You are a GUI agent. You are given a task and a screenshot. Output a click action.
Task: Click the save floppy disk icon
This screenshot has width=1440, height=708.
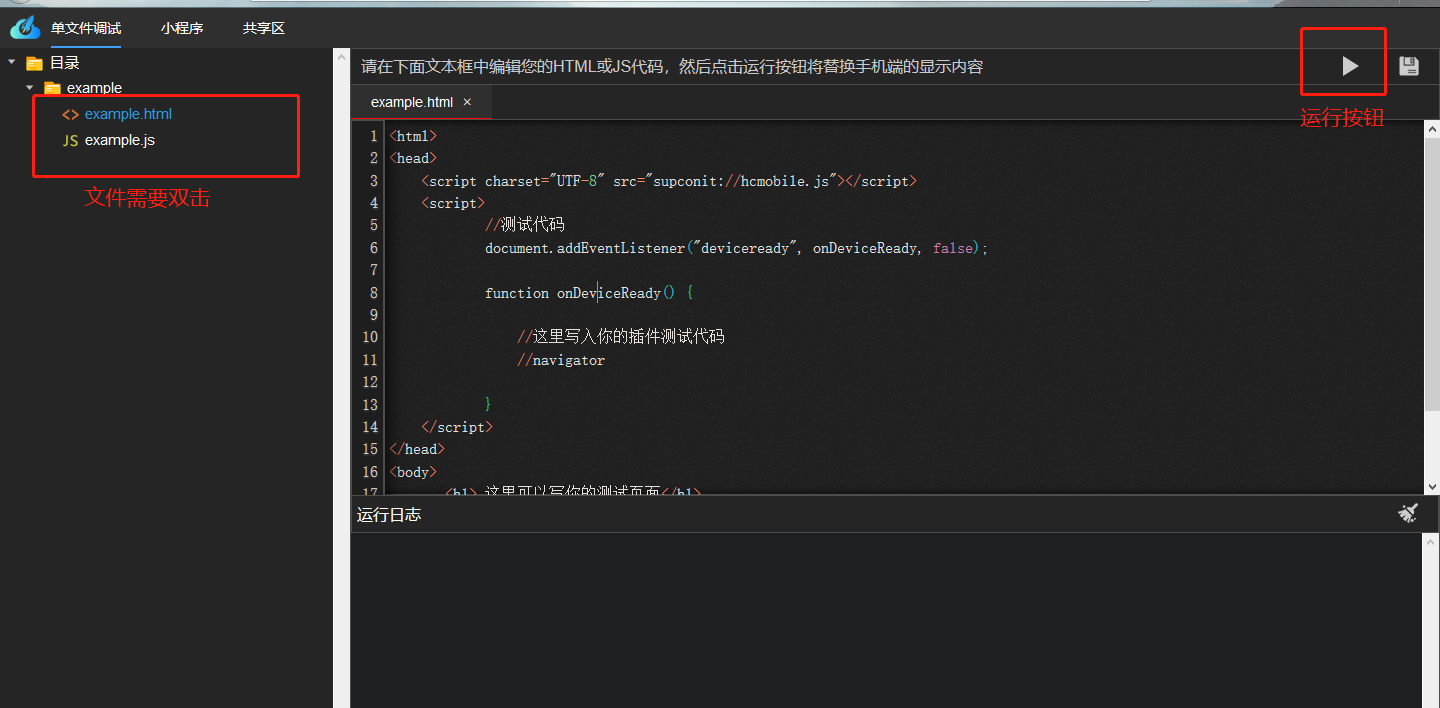[1409, 66]
